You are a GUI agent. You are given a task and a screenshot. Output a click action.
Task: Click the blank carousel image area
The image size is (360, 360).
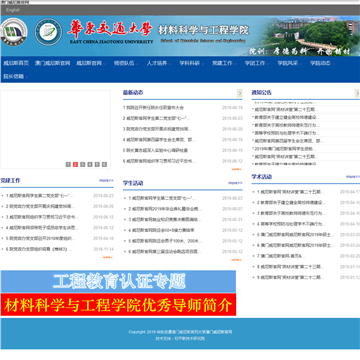click(55, 129)
